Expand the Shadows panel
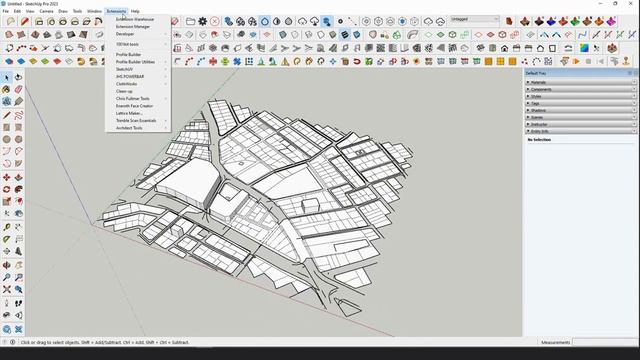640x360 pixels. pyautogui.click(x=581, y=110)
